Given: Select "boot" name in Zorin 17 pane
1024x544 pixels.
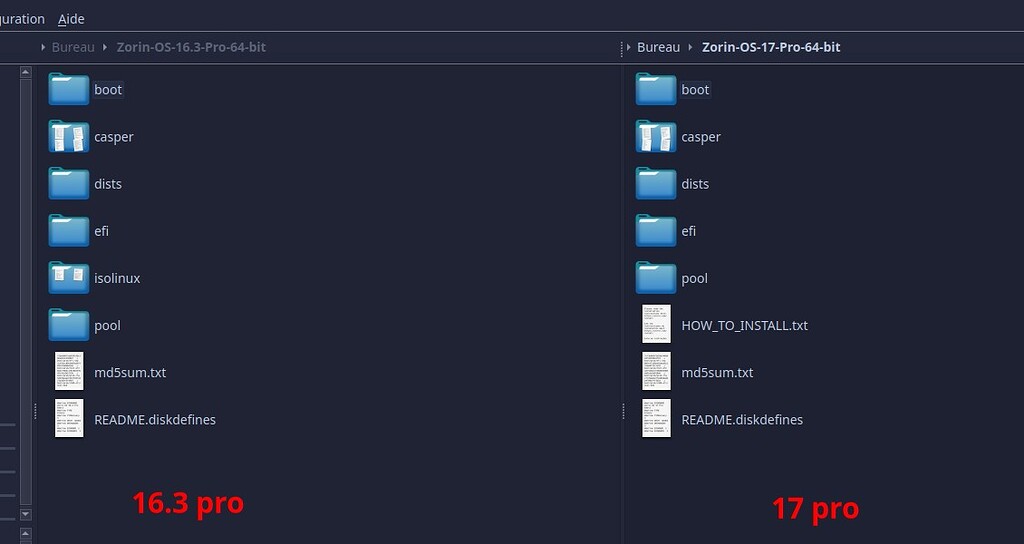Looking at the screenshot, I should (695, 89).
